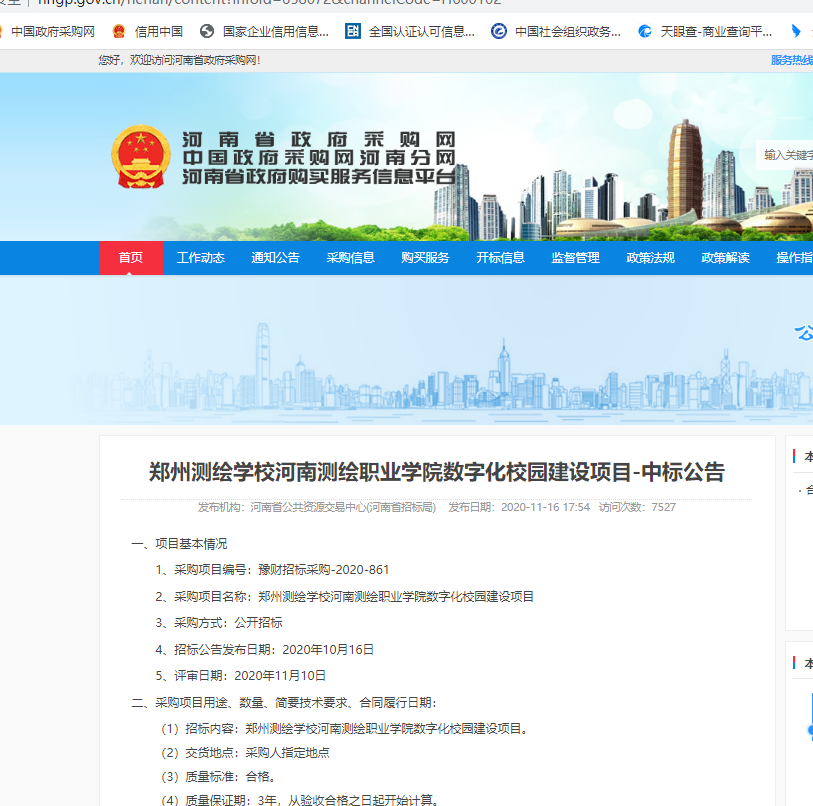Open the 全国认证认可信息 bookmark label
Viewport: 813px width, 806px height.
[x=422, y=32]
